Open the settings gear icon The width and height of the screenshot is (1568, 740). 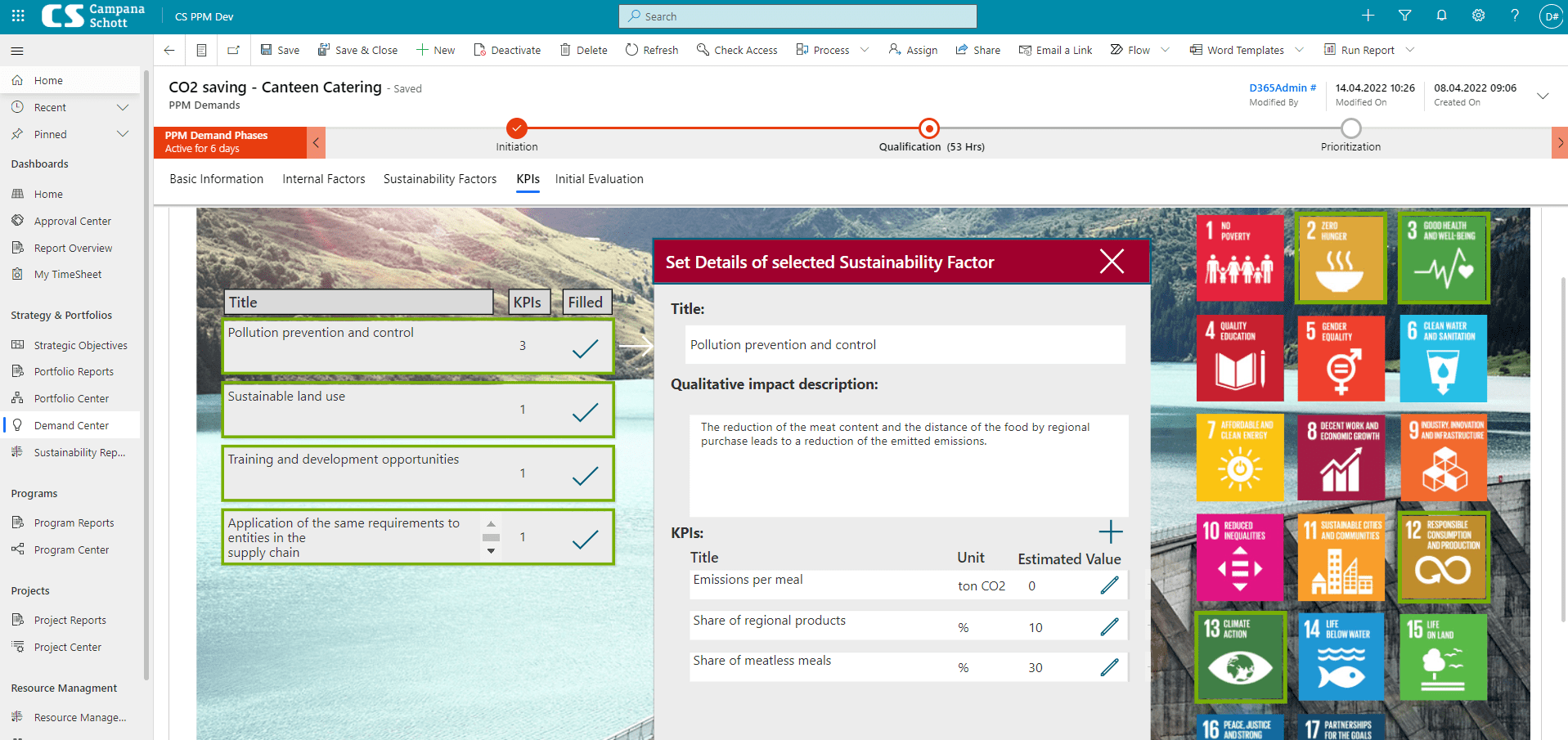[x=1478, y=16]
